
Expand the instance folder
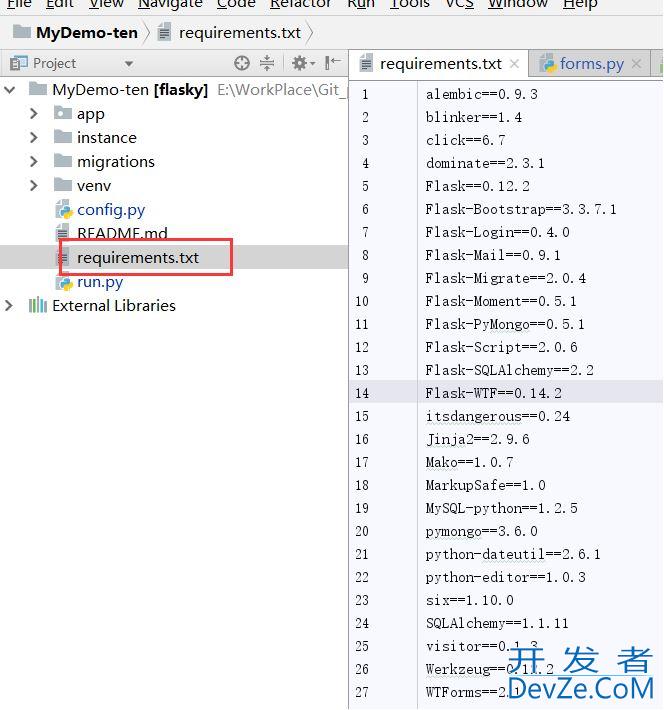(x=34, y=137)
